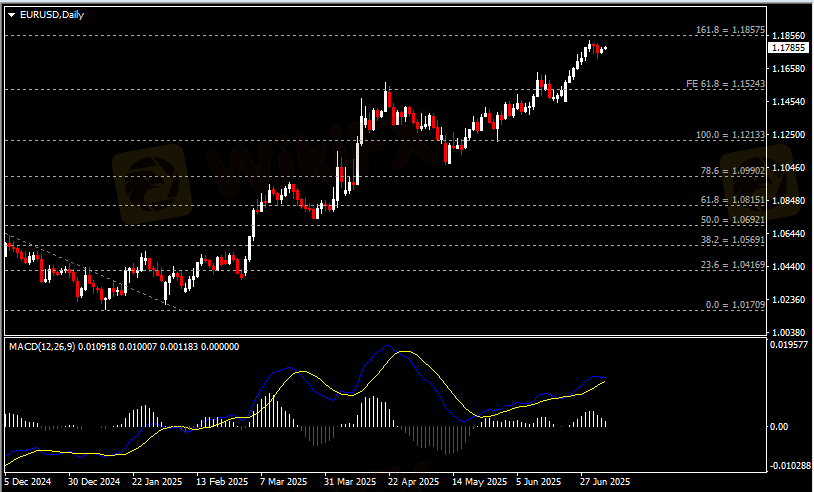Viewport: 814px width, 492px height.
Task: Click 1.14540 on the price axis
Action: 789,102
